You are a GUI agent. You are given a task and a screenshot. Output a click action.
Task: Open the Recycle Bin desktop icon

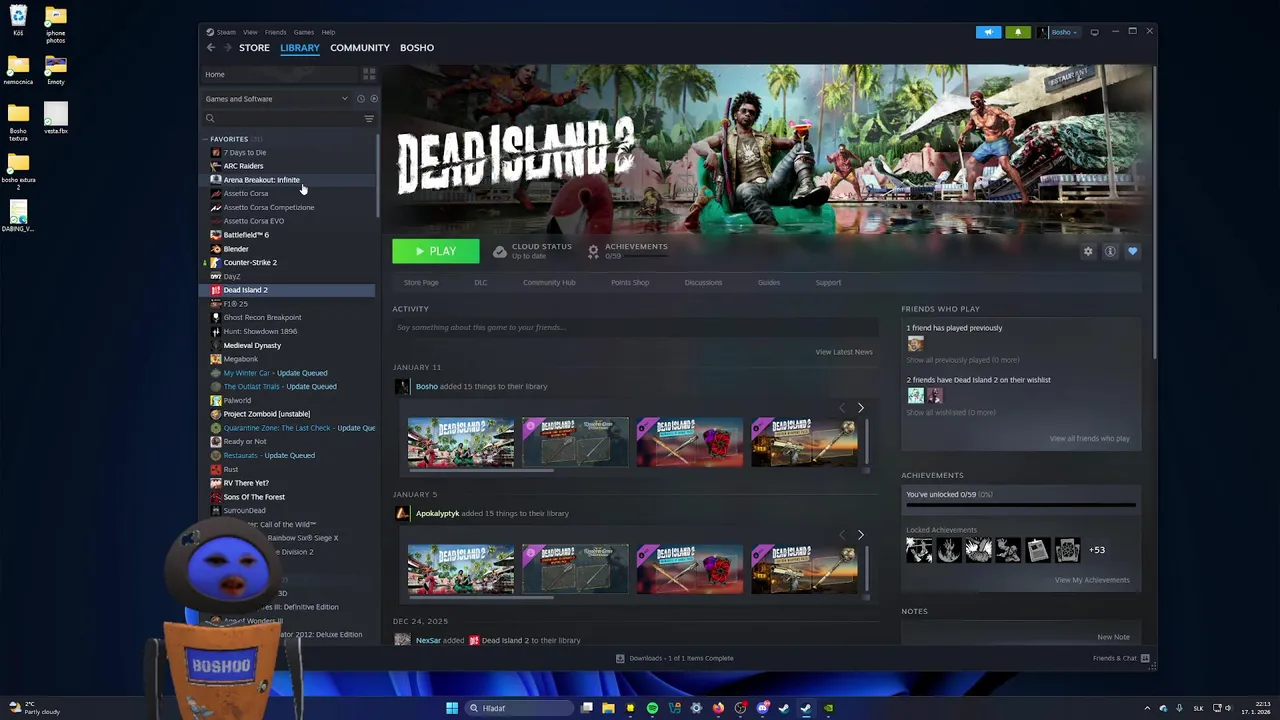click(x=18, y=20)
